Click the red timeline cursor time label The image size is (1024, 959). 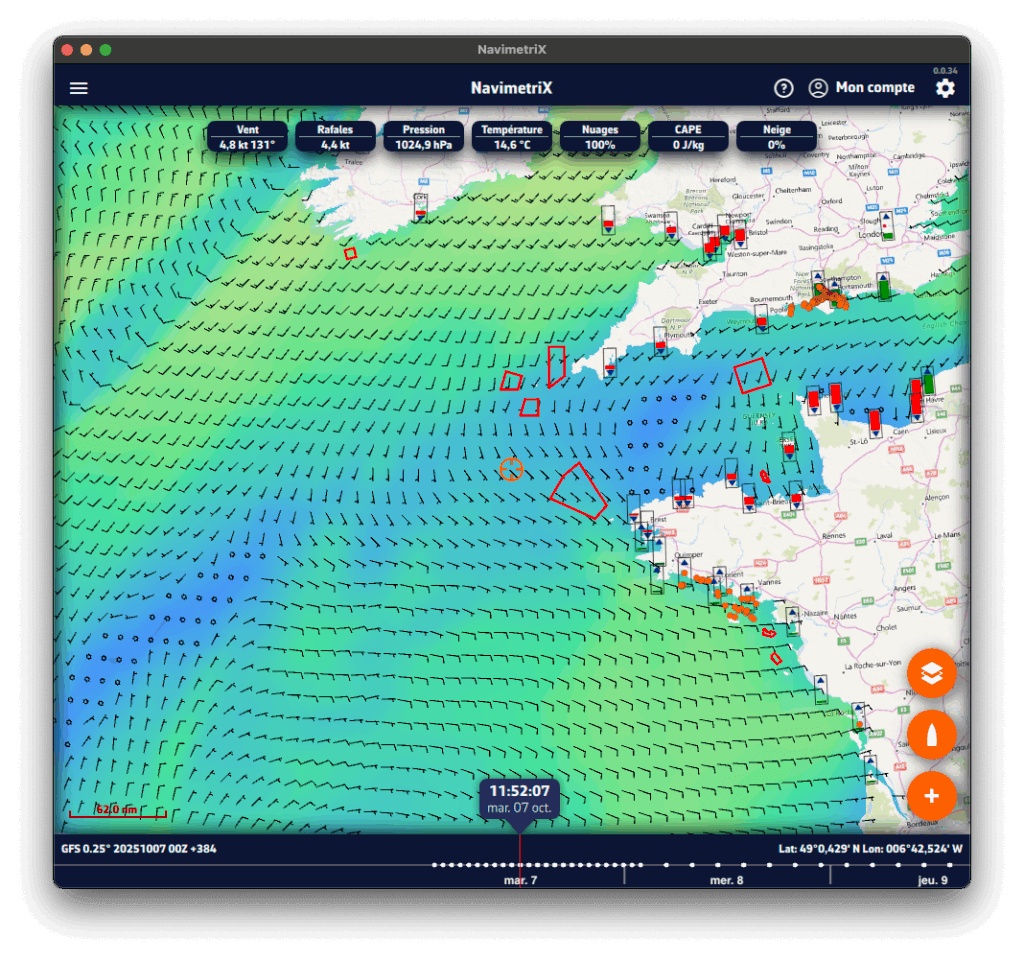click(519, 797)
